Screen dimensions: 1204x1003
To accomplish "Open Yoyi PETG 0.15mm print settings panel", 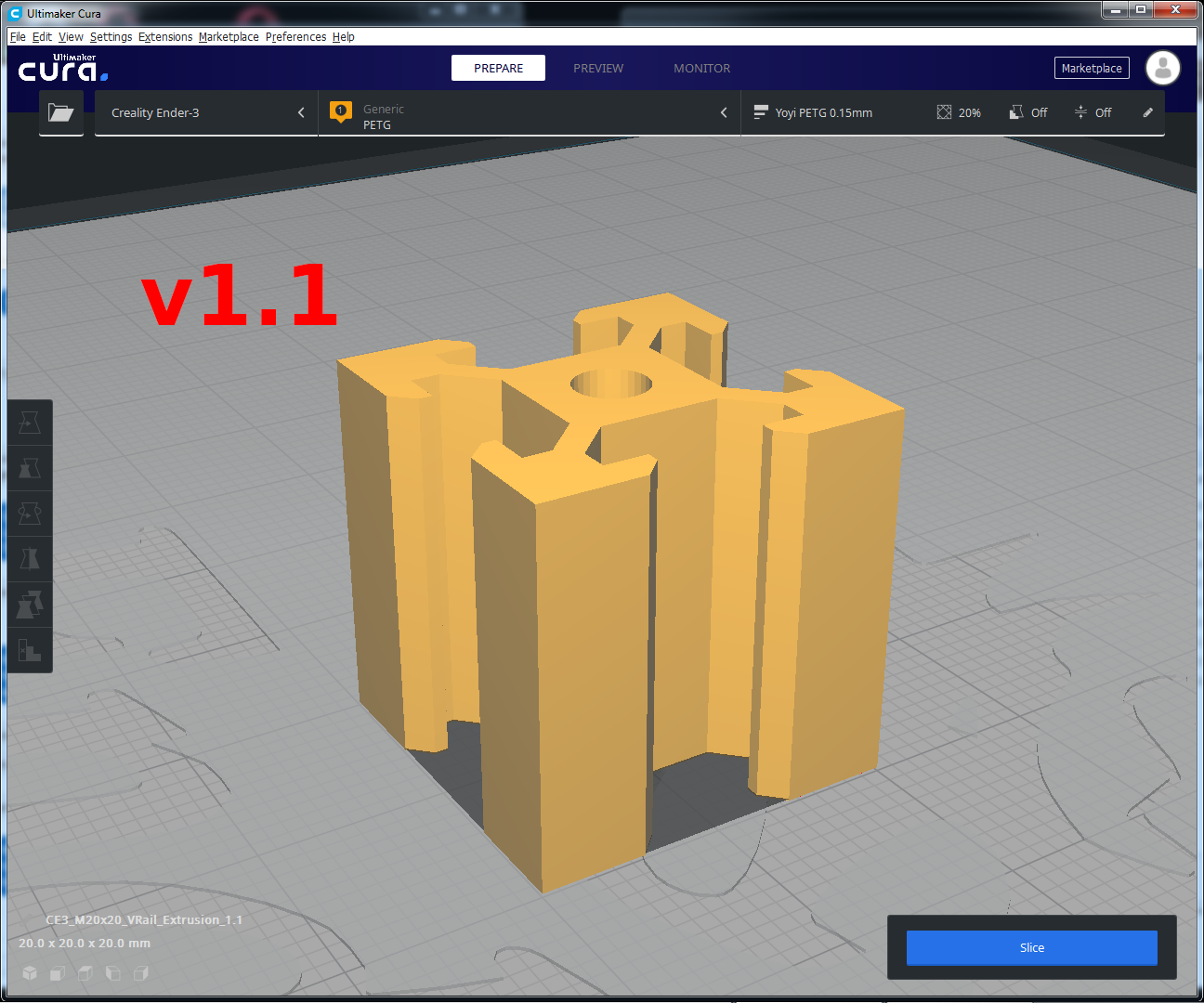I will [x=952, y=112].
